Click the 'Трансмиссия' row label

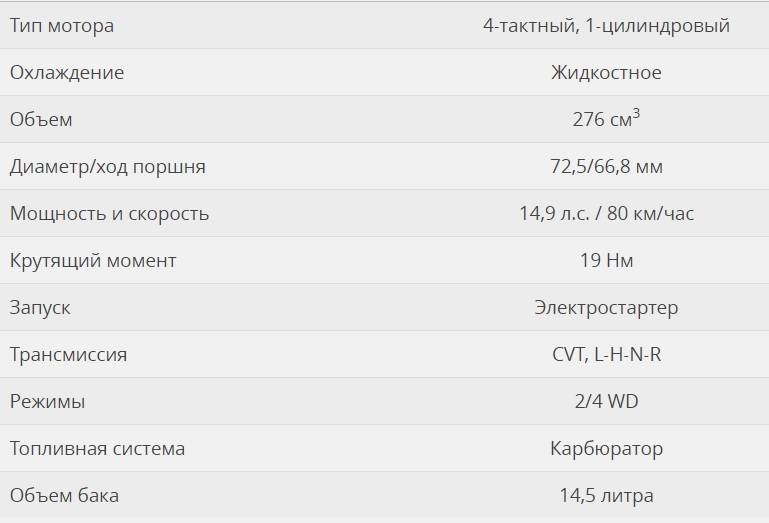point(69,355)
